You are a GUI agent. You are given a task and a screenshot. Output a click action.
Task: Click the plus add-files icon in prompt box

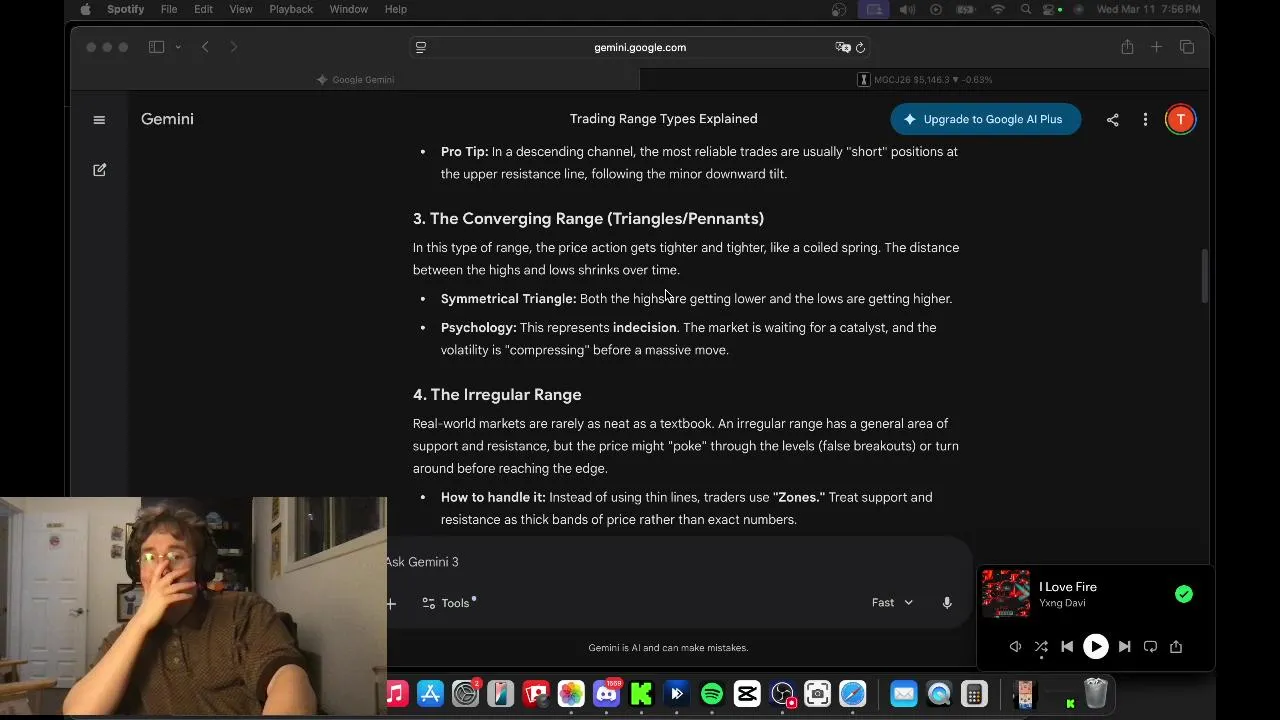[391, 603]
